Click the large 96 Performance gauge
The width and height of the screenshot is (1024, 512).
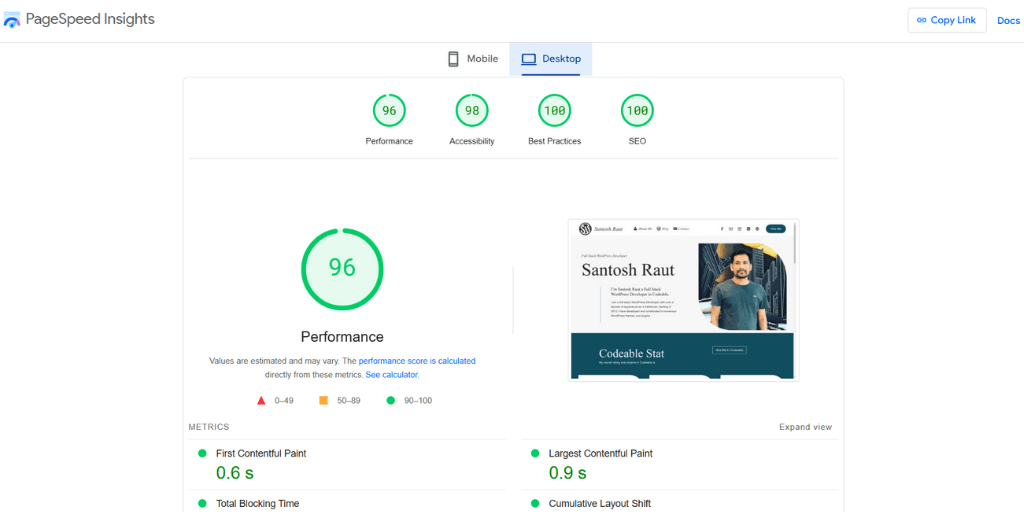[x=342, y=268]
